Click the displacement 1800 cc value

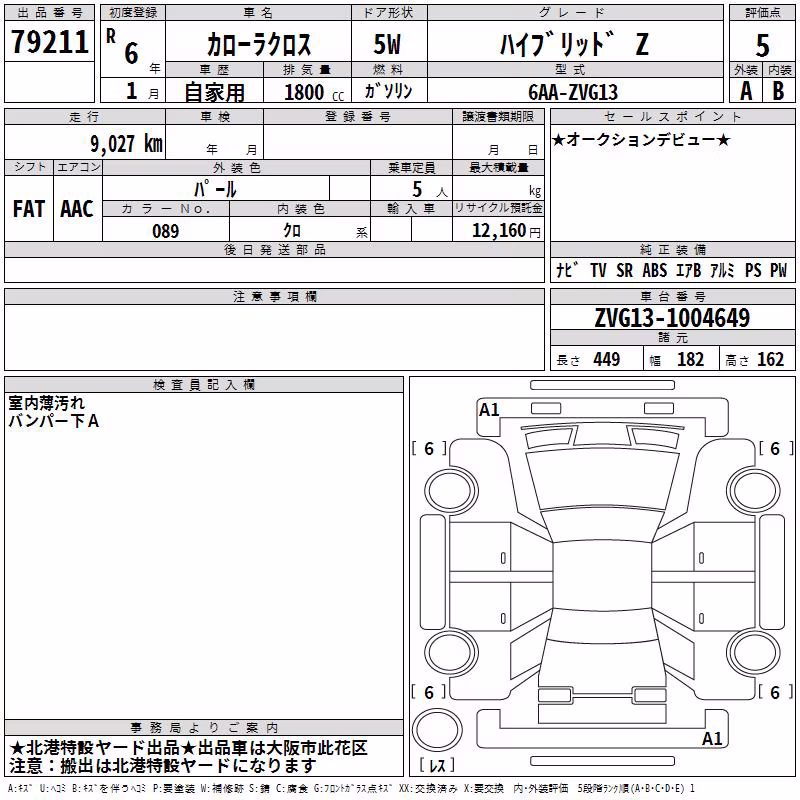(x=314, y=92)
